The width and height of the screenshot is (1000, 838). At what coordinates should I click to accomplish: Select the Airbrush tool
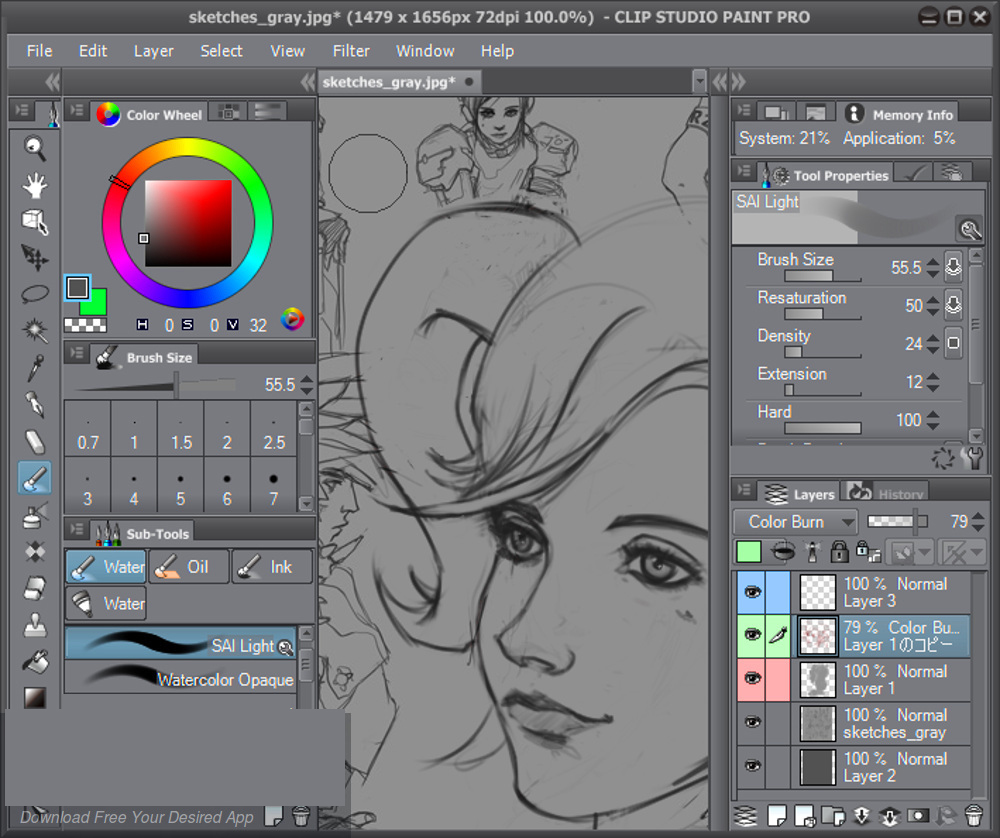[34, 515]
